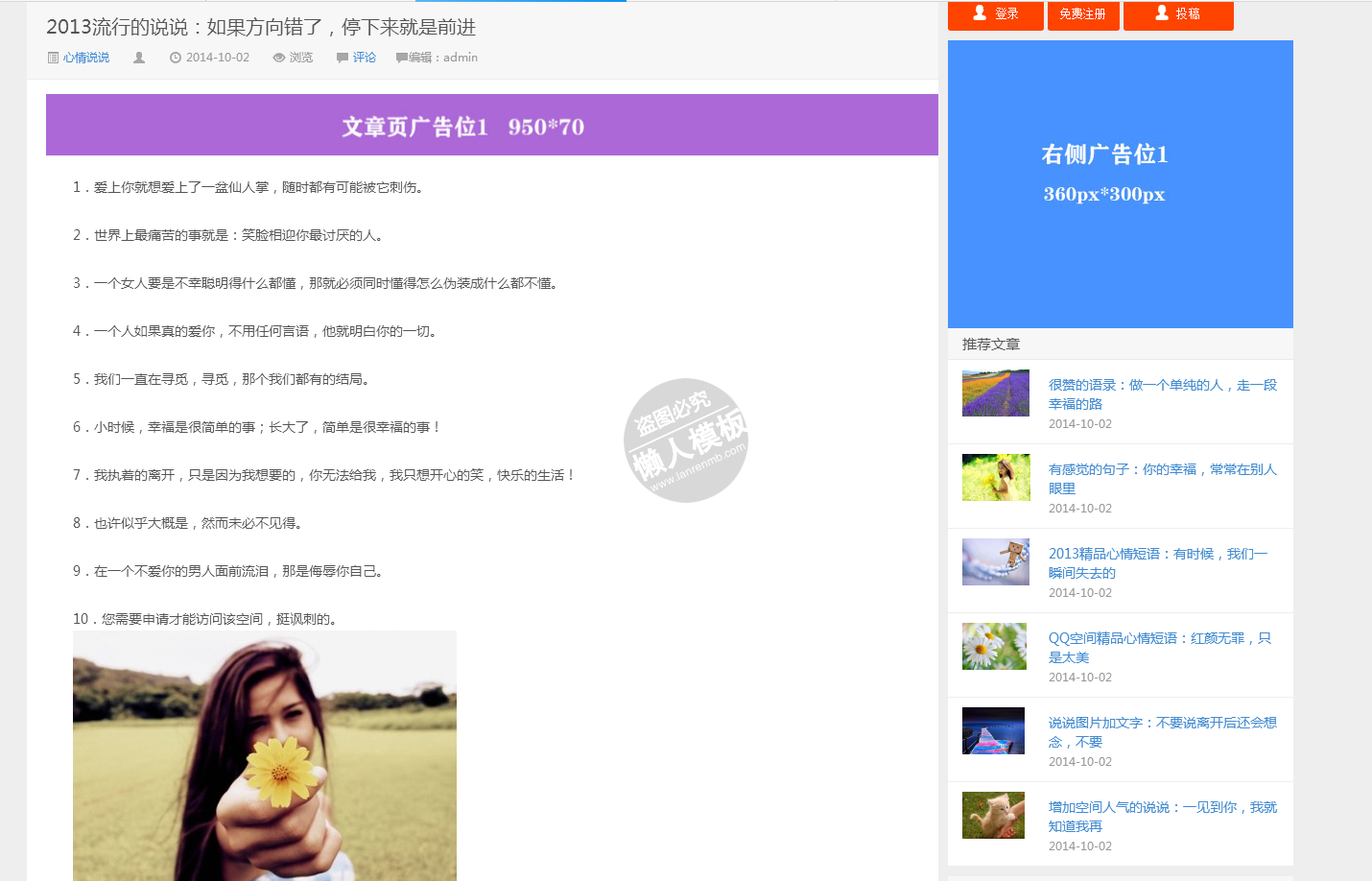Click sentence 8 starting 也许似乎大概是
This screenshot has width=1372, height=881.
coord(189,523)
